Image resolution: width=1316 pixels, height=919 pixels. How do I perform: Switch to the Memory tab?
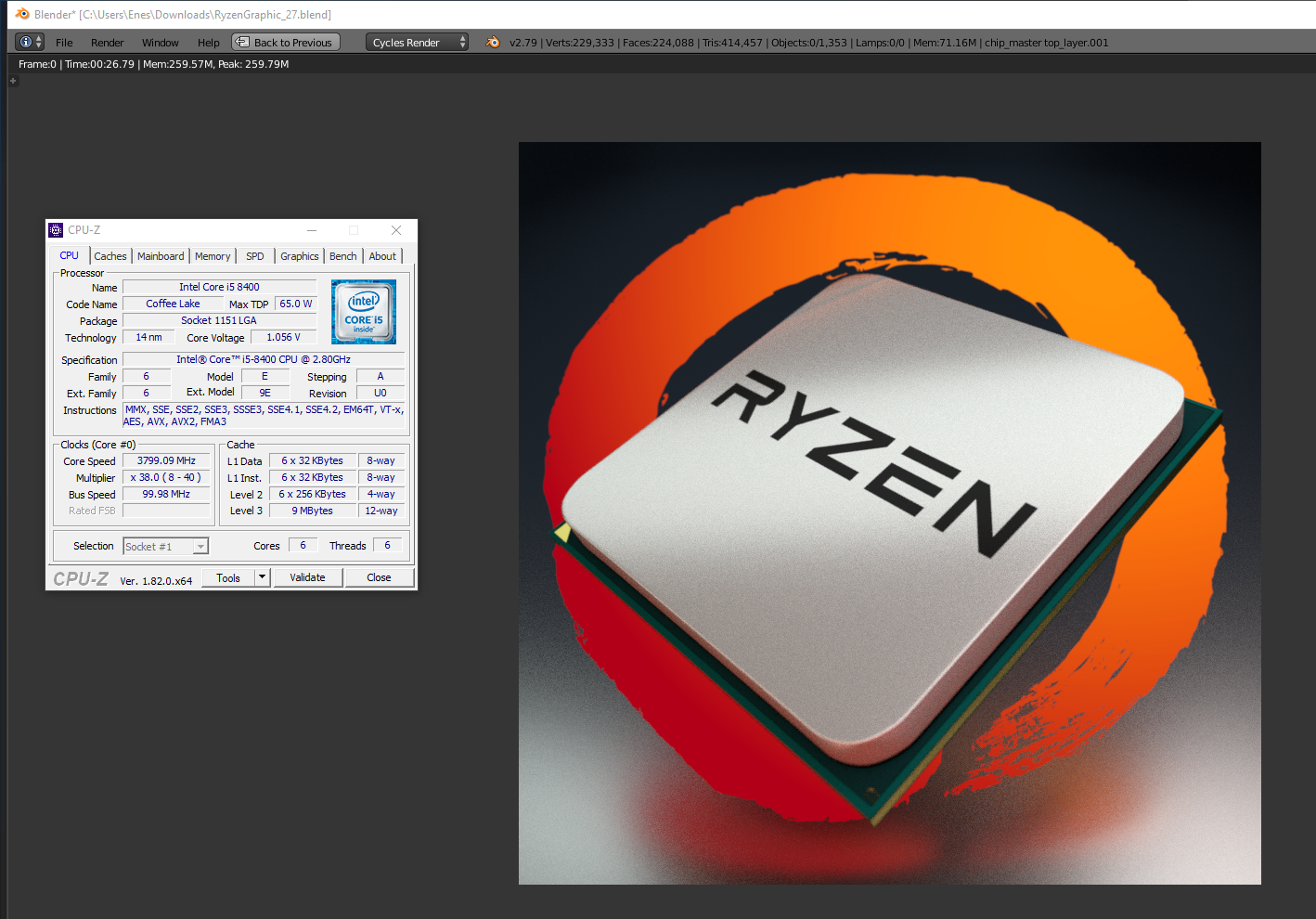point(213,256)
